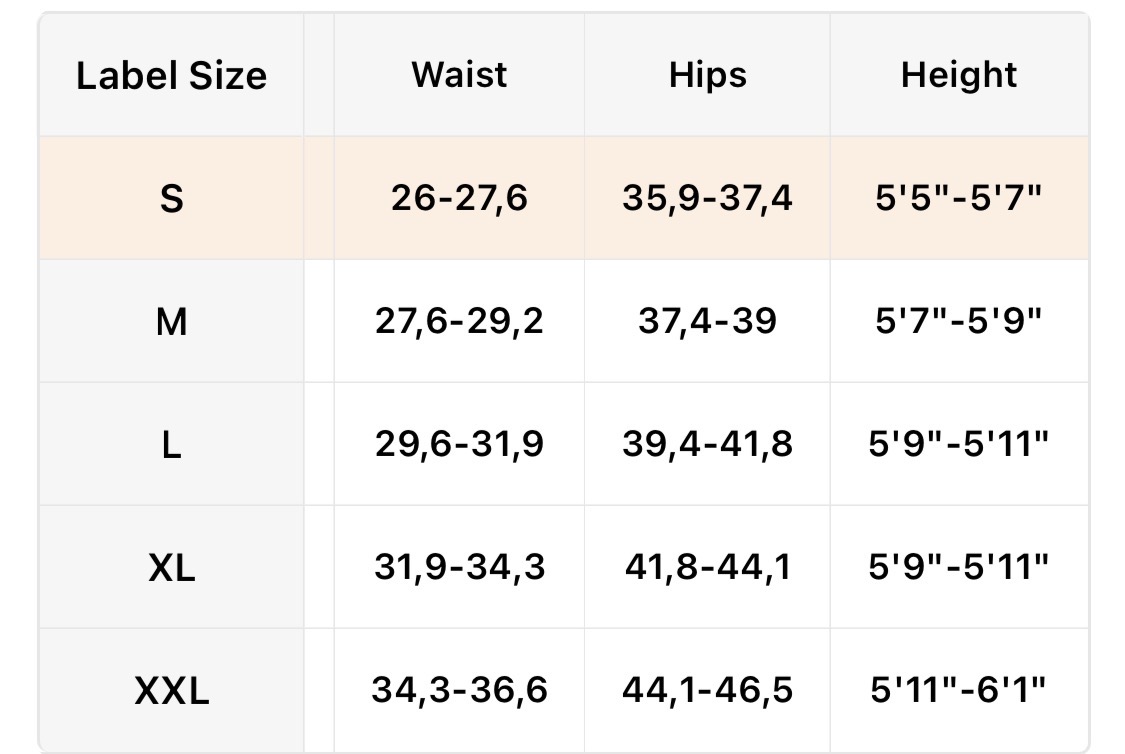This screenshot has width=1125, height=754.
Task: Click height value 5'5"-5'7" for size S
Action: (x=958, y=198)
